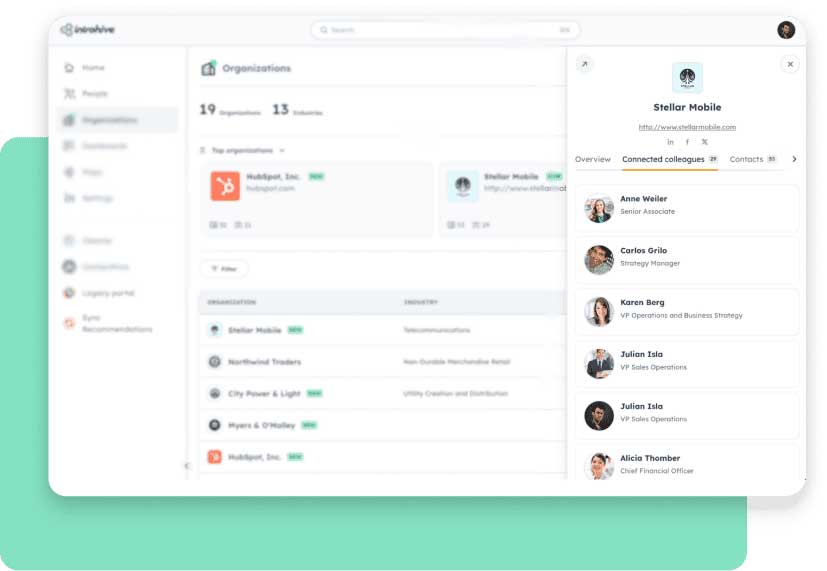
Task: Open the stellarmobile.com website link
Action: click(687, 127)
